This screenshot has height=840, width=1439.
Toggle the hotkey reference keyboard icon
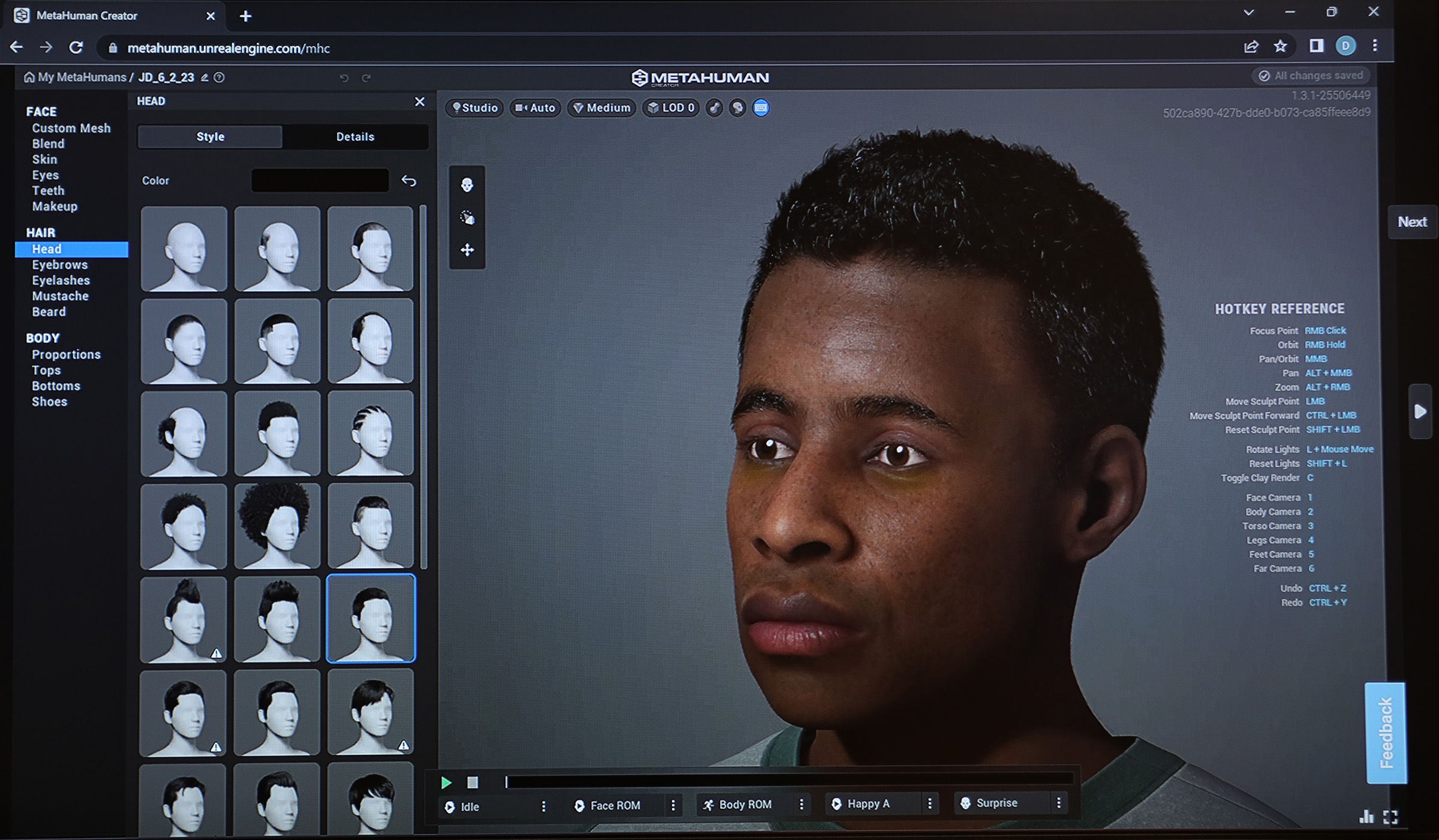click(x=761, y=108)
